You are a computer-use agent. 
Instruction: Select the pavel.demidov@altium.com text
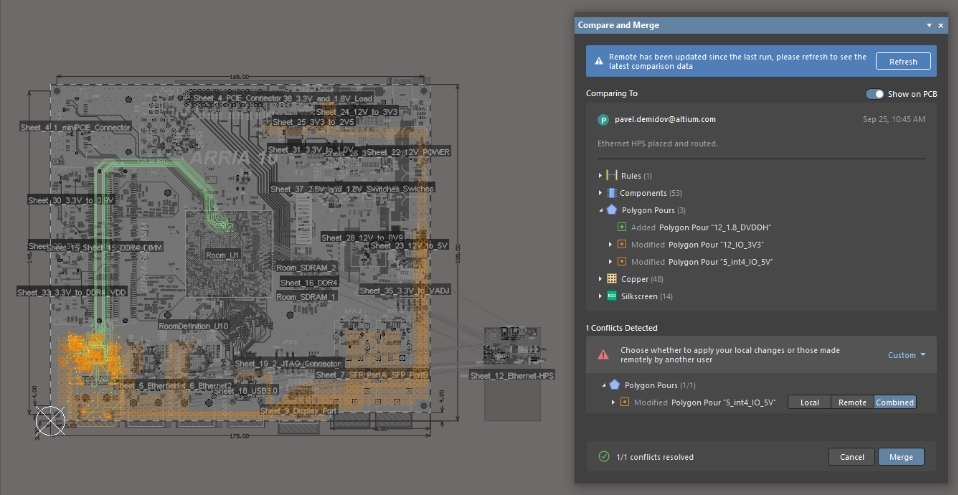point(665,119)
